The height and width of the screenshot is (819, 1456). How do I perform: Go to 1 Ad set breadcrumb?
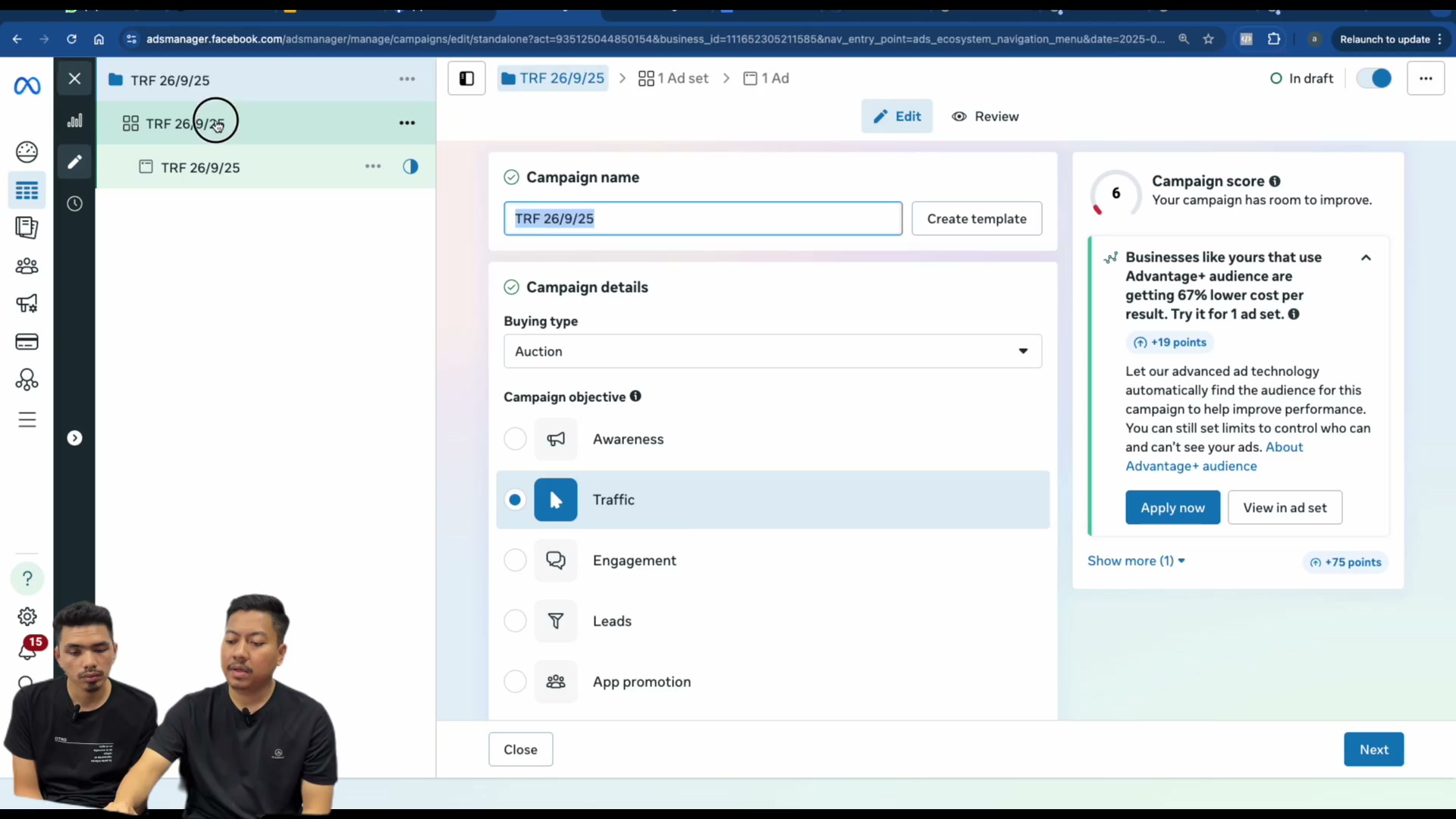[x=673, y=78]
